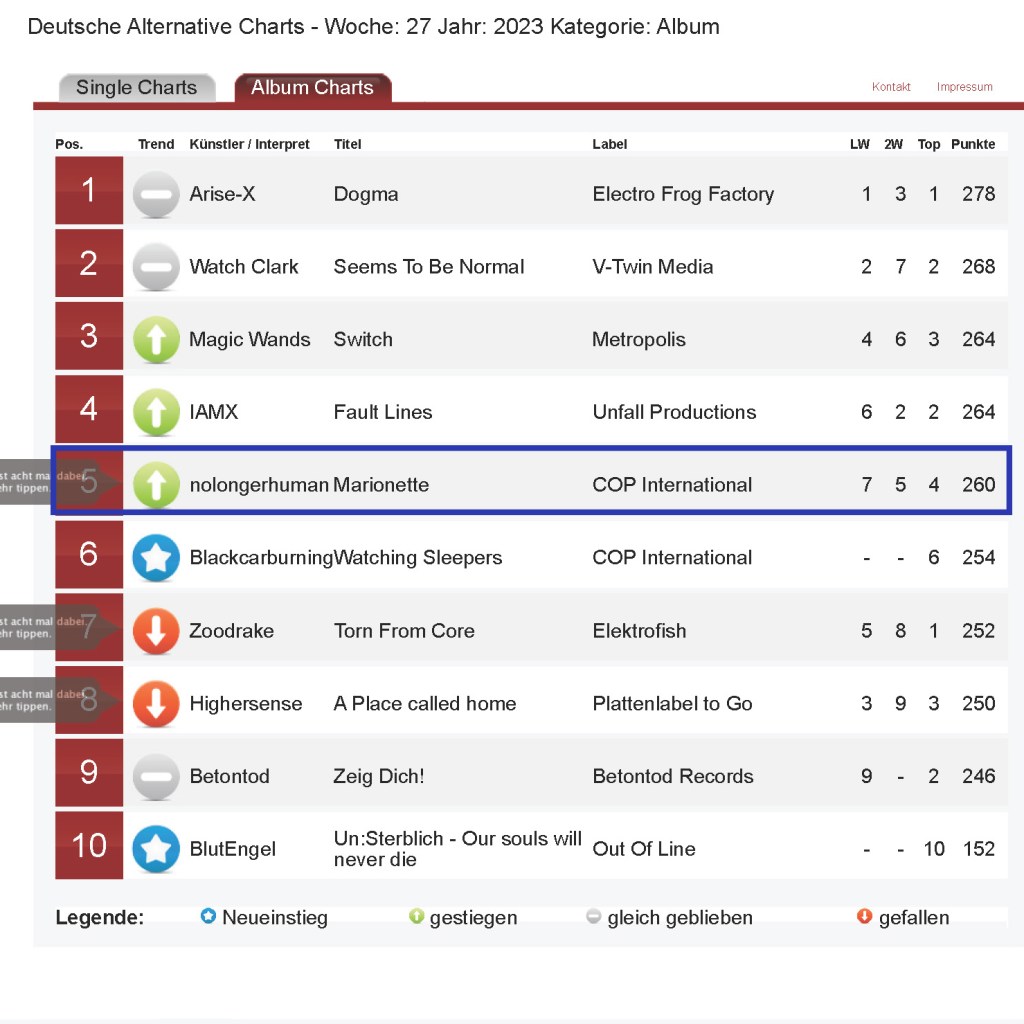
Task: Click red down arrow beside Zoodrake
Action: click(x=156, y=631)
